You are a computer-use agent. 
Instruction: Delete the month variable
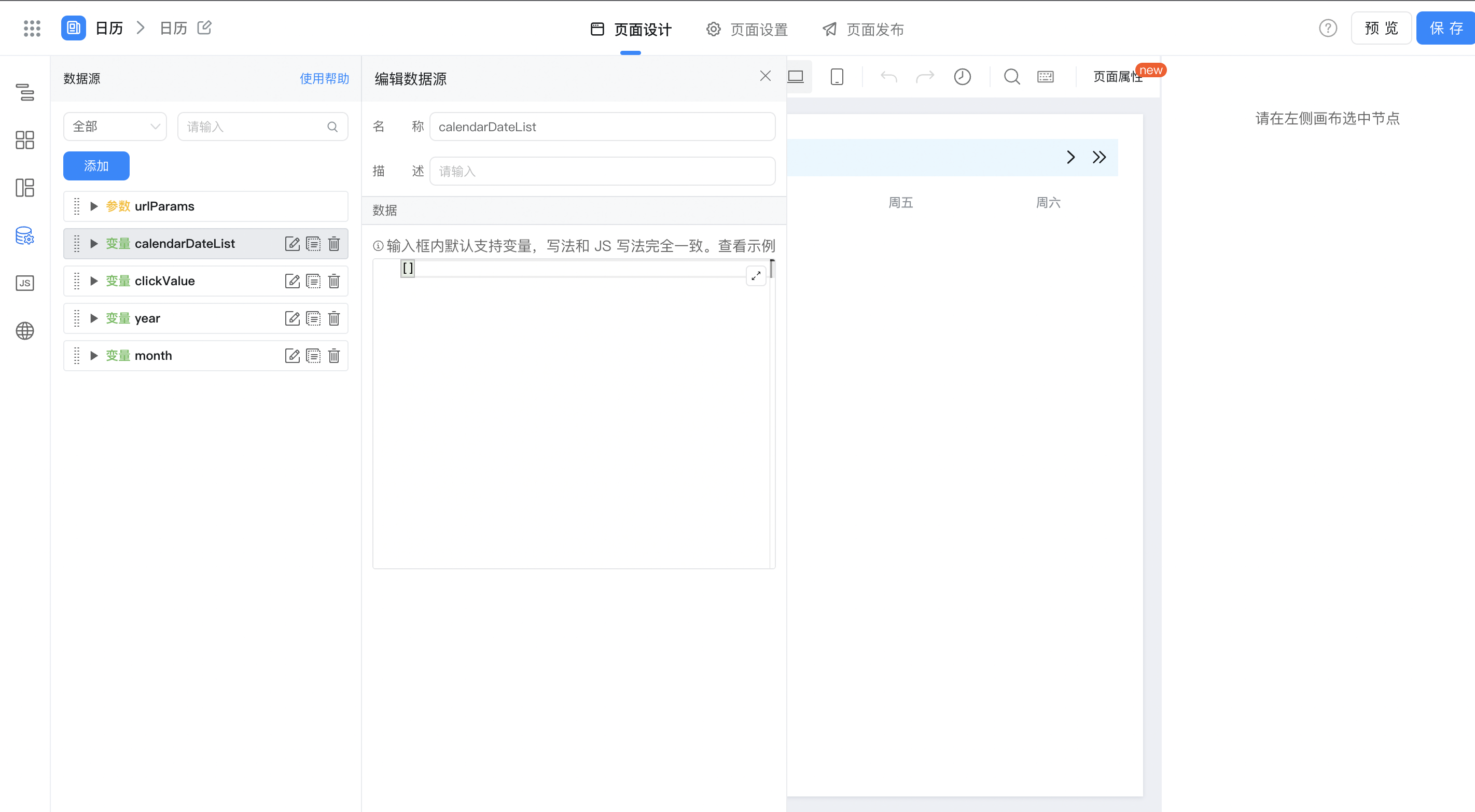coord(334,356)
